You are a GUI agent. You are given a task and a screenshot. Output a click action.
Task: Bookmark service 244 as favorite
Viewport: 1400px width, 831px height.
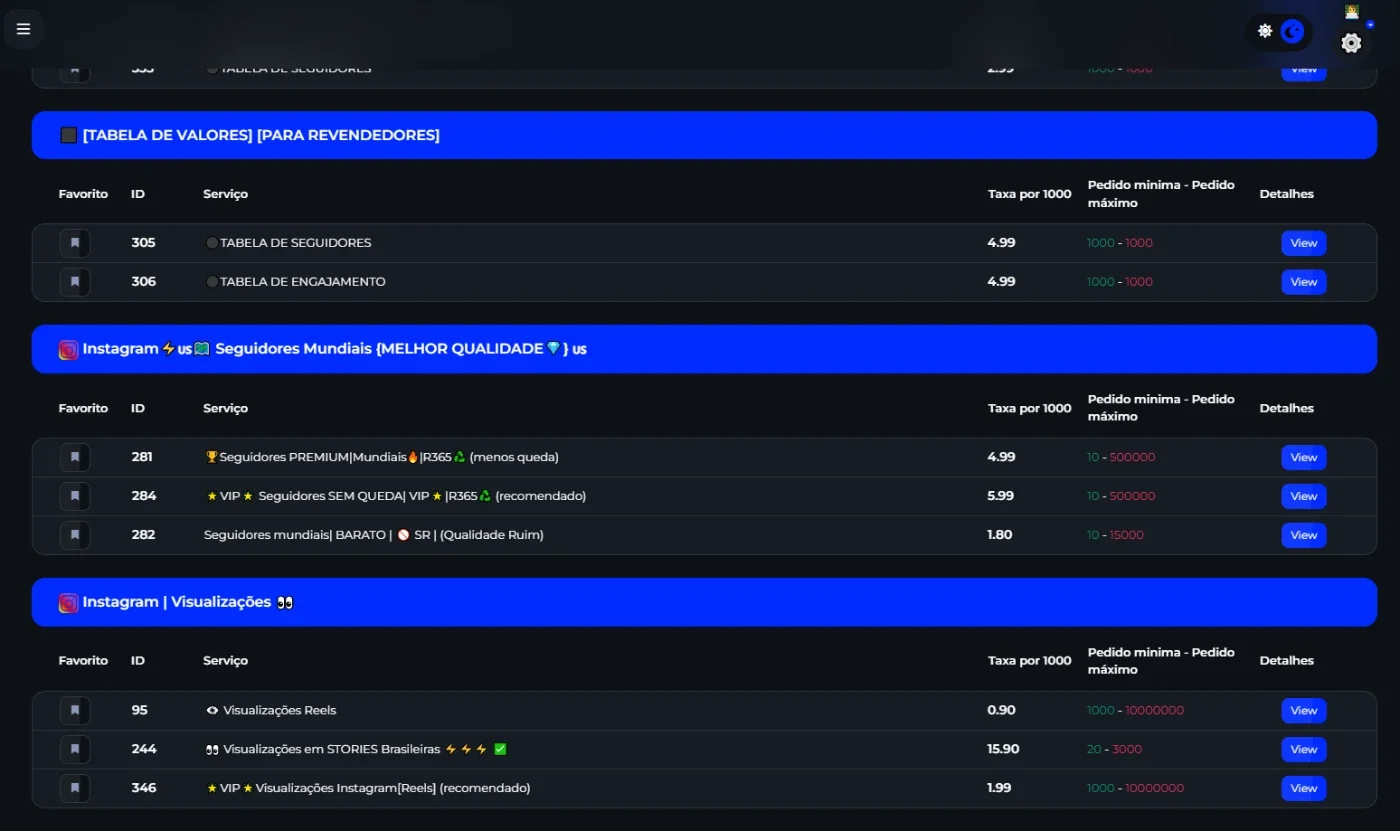pyautogui.click(x=75, y=749)
